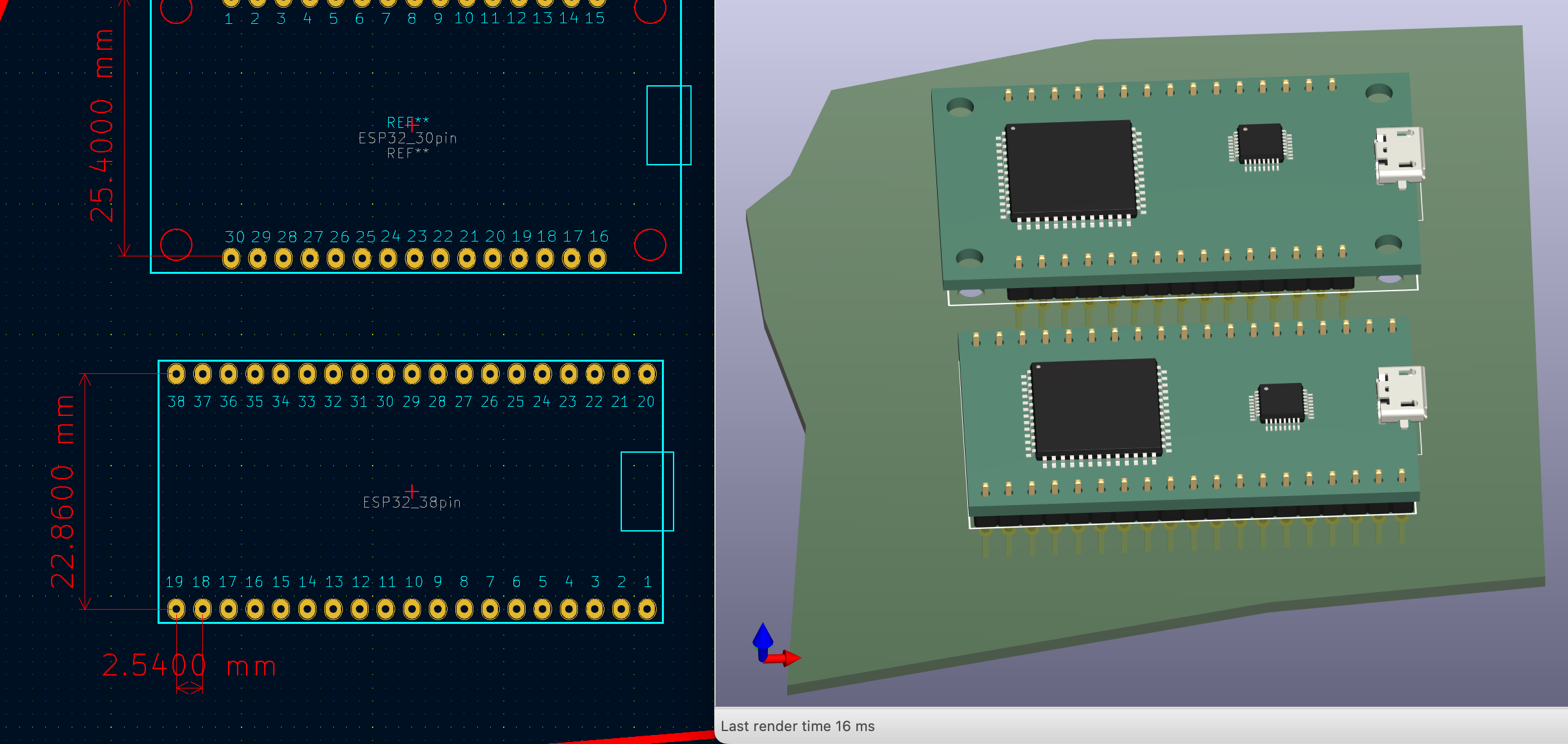
Task: Select the ESP32_38pin footprint value text
Action: tap(412, 502)
